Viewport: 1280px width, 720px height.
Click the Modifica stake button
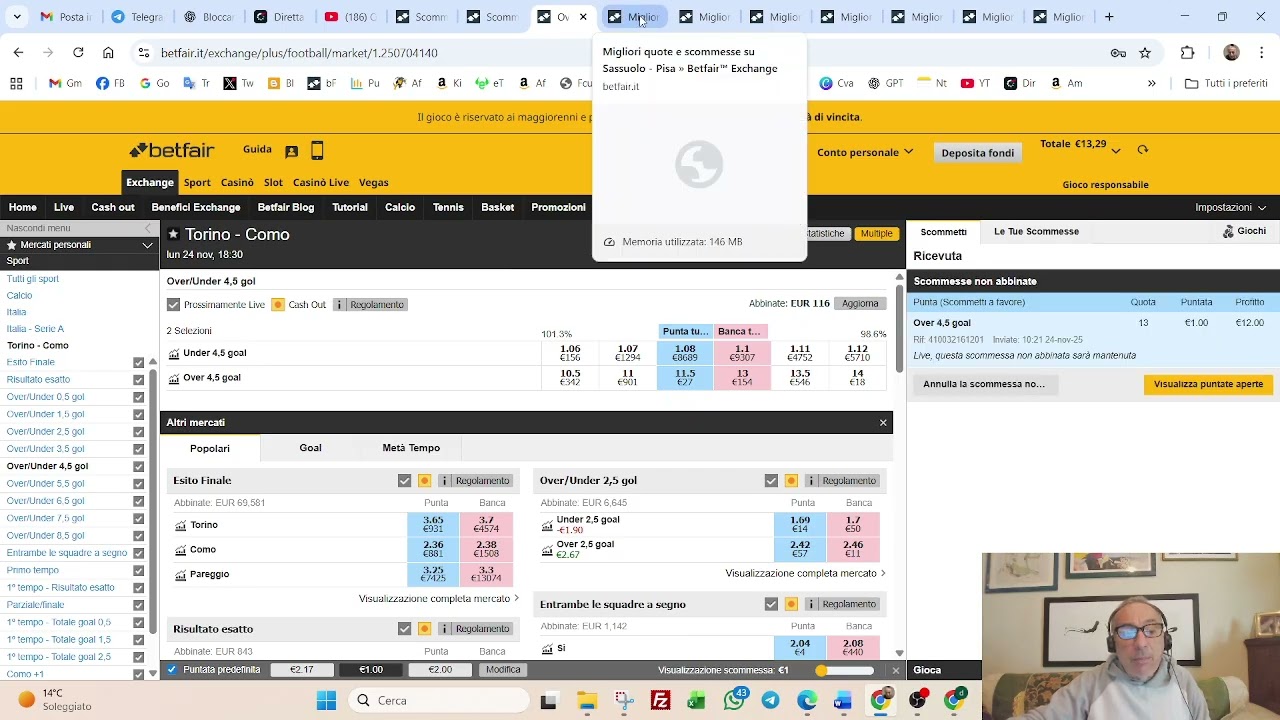[503, 670]
